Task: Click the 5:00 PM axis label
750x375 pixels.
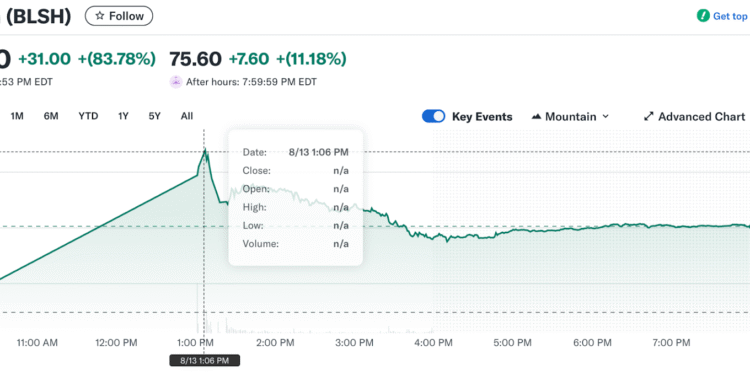Action: pos(512,342)
